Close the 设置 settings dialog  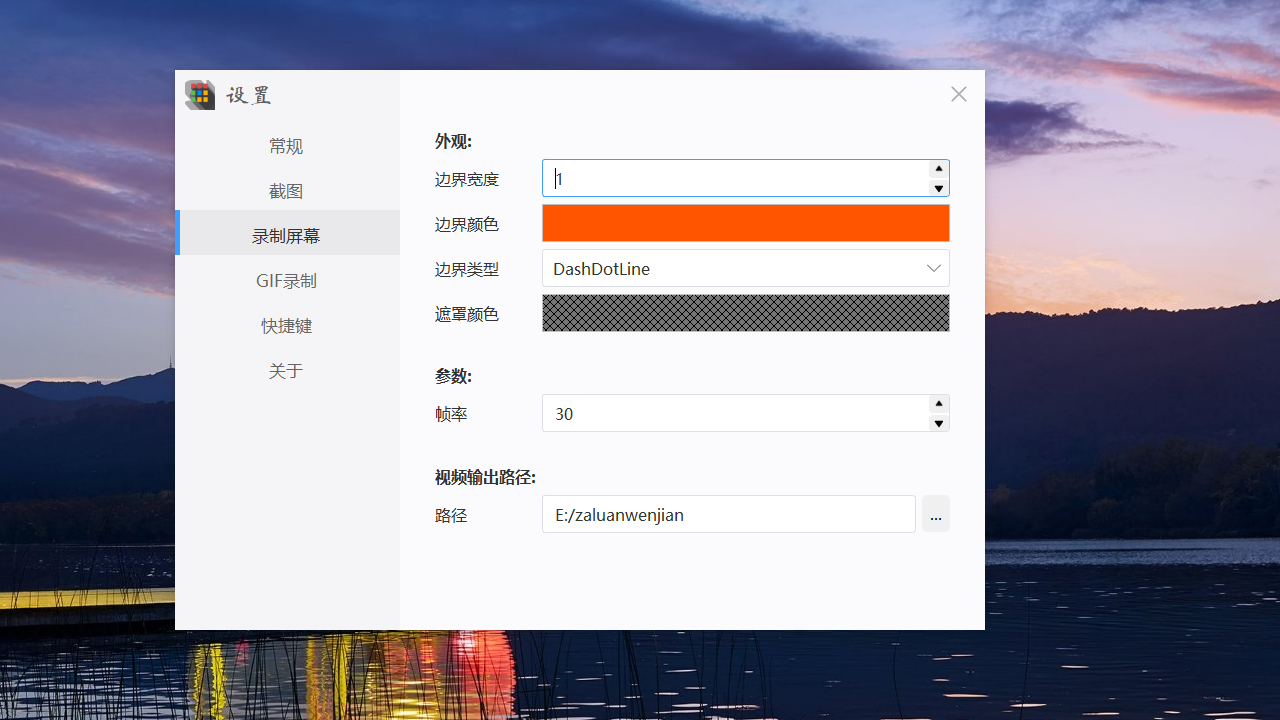[x=958, y=94]
